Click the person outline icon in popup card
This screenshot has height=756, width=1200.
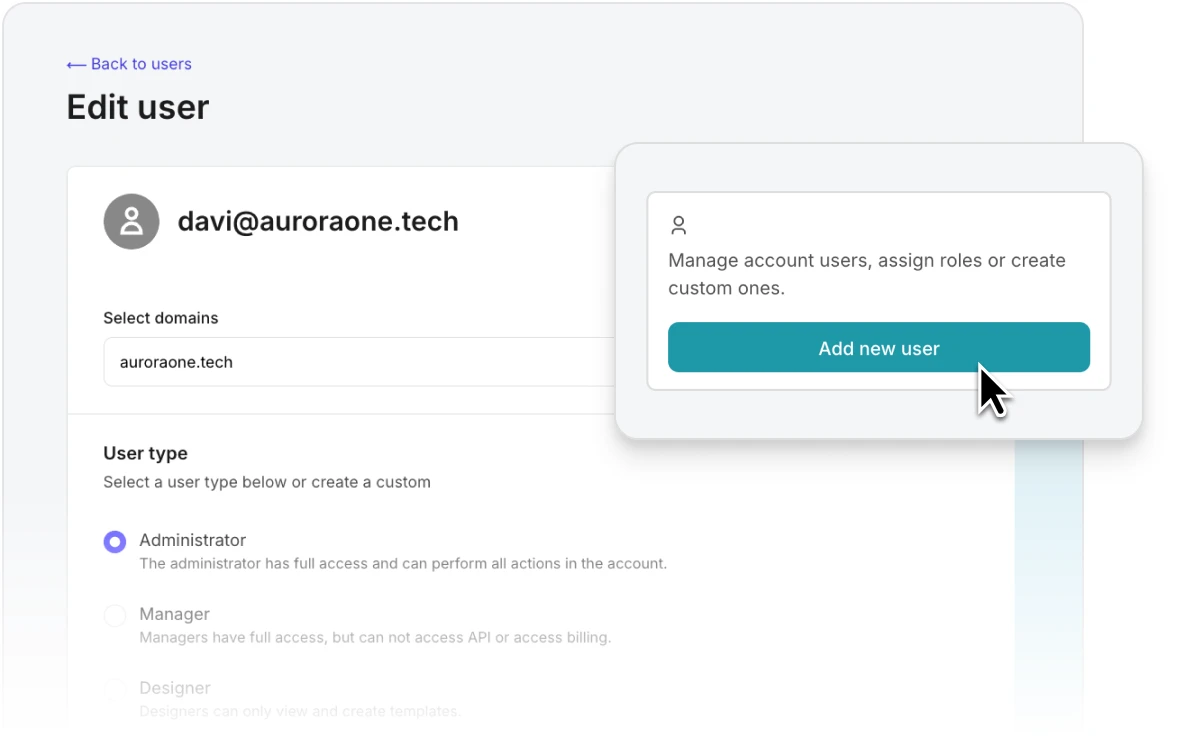679,225
